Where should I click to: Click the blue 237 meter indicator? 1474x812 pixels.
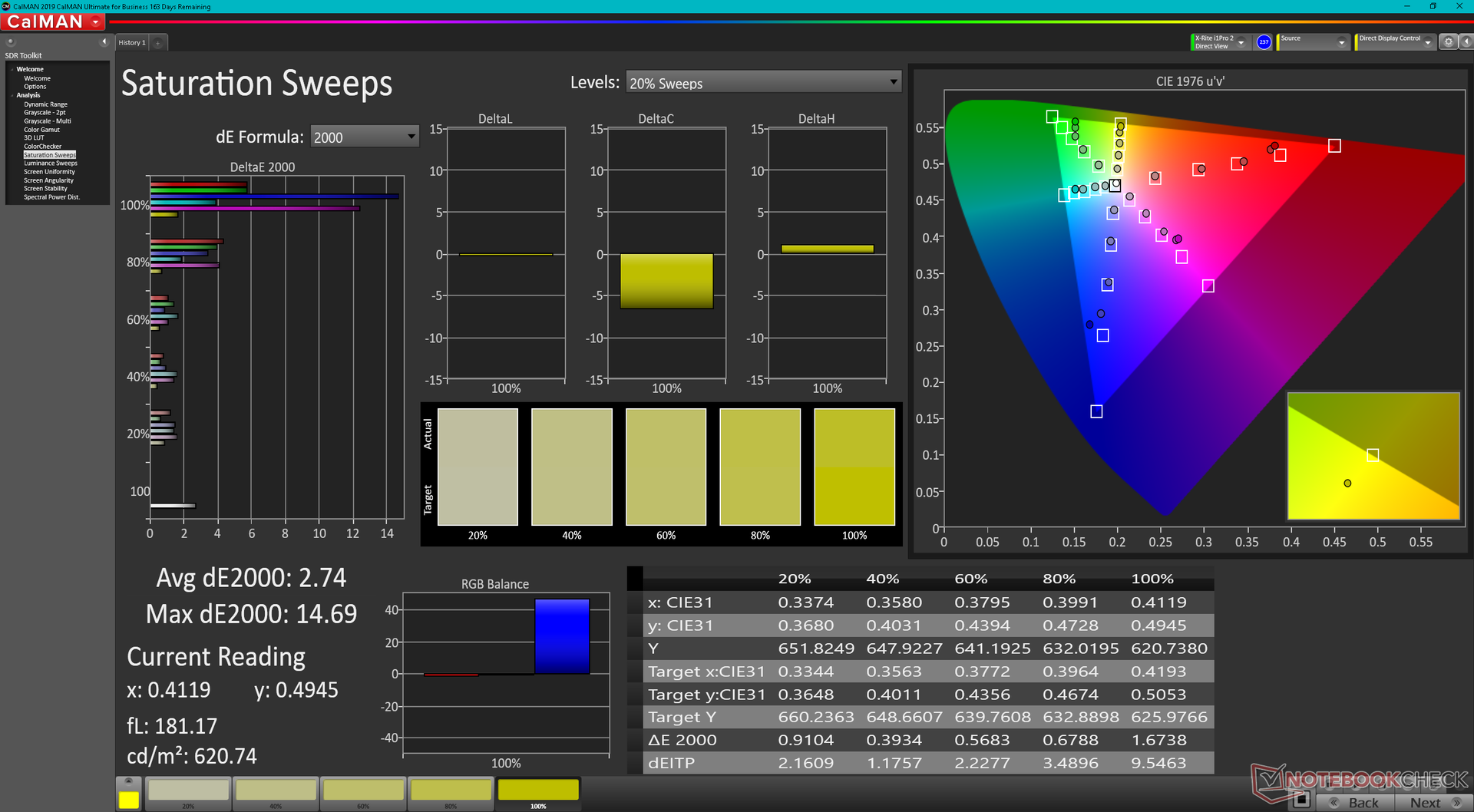1264,42
